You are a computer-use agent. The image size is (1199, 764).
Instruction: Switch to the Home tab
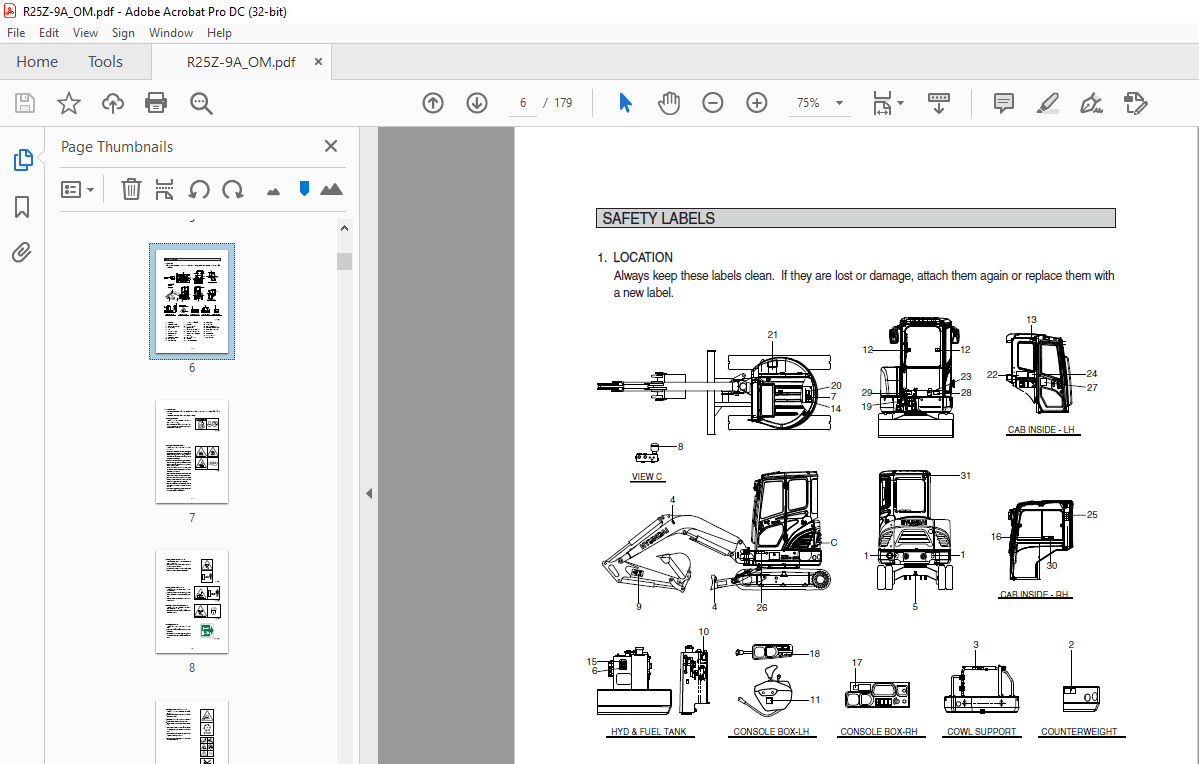(37, 62)
